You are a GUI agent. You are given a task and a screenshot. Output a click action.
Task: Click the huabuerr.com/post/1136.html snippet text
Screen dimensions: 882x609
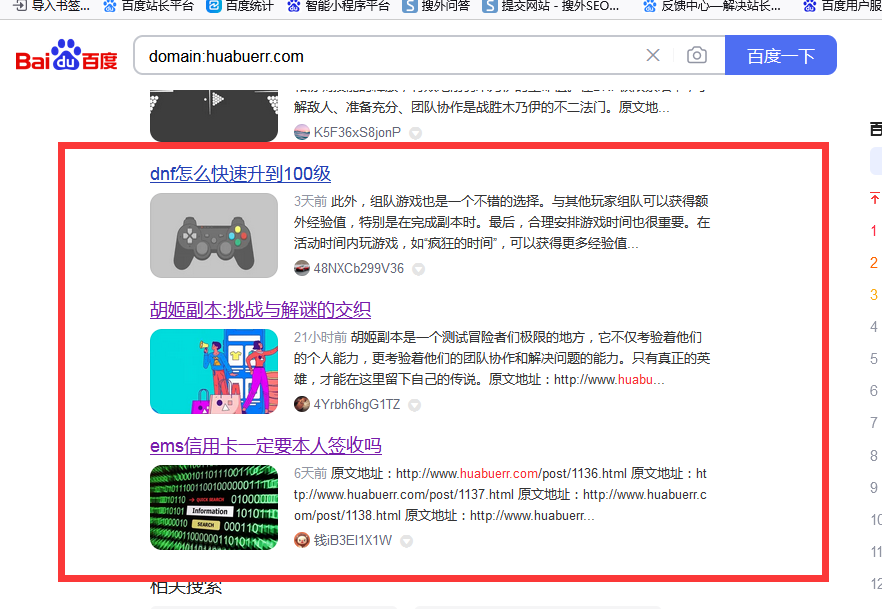511,473
